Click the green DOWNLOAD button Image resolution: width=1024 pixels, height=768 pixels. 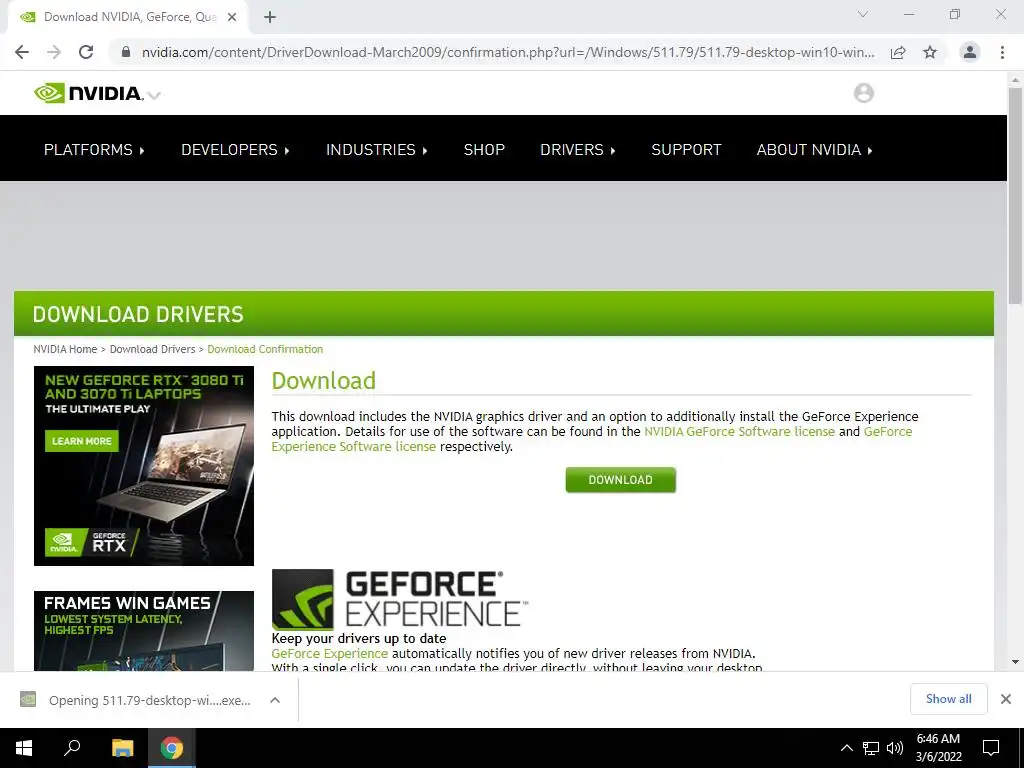[620, 480]
